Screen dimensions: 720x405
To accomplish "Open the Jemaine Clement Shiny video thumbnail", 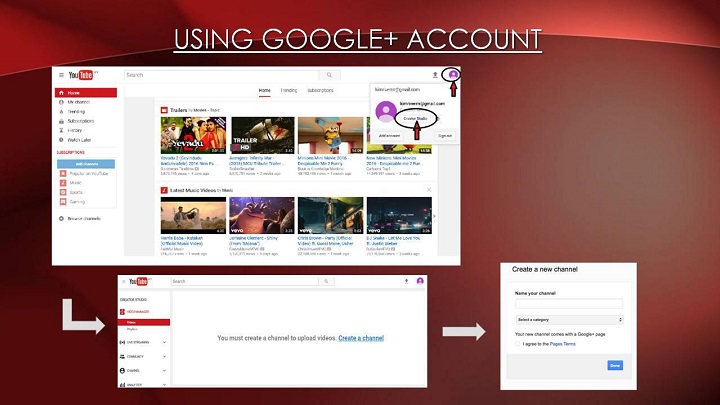I will tap(262, 215).
